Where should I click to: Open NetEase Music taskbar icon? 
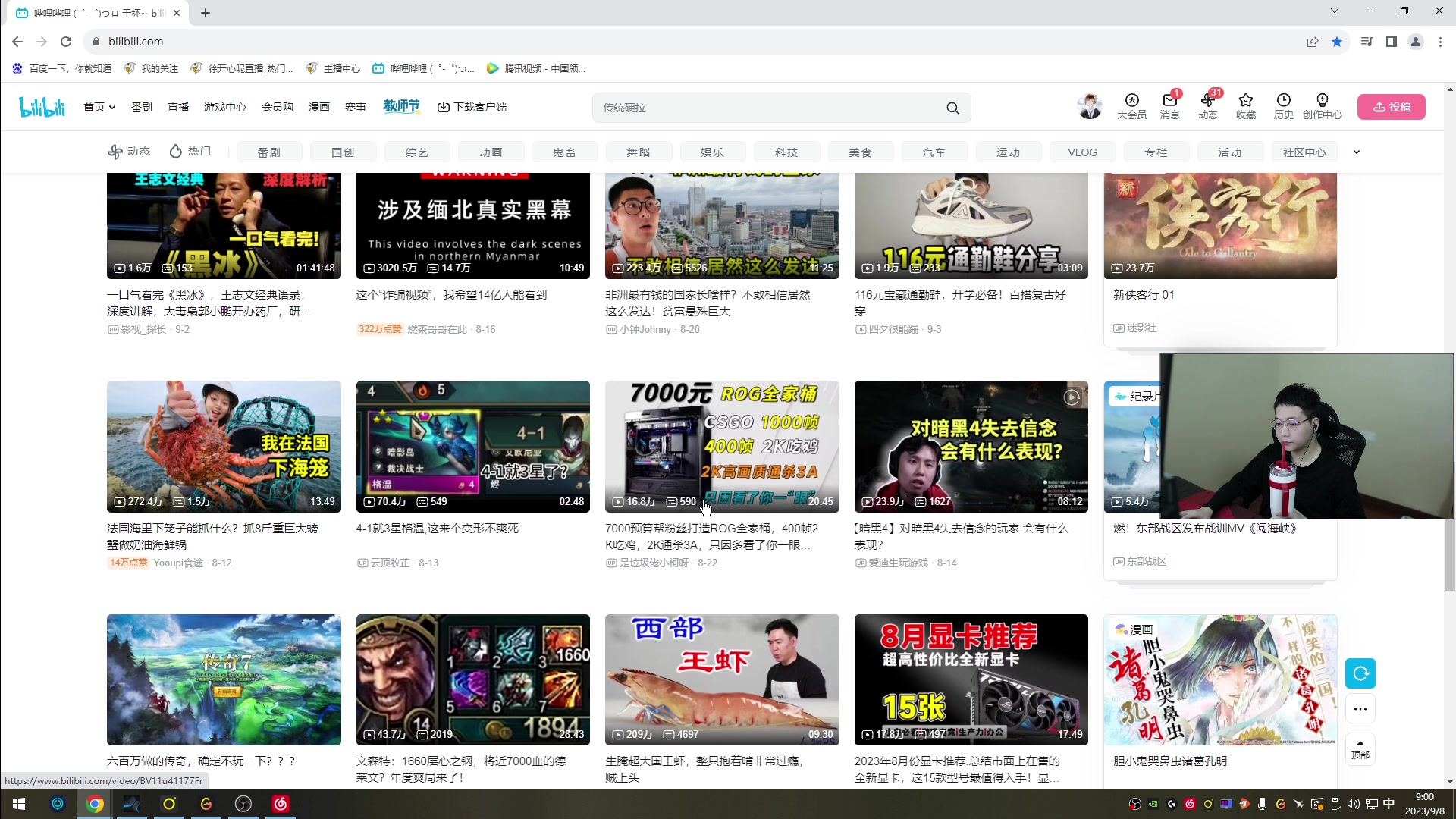point(281,804)
